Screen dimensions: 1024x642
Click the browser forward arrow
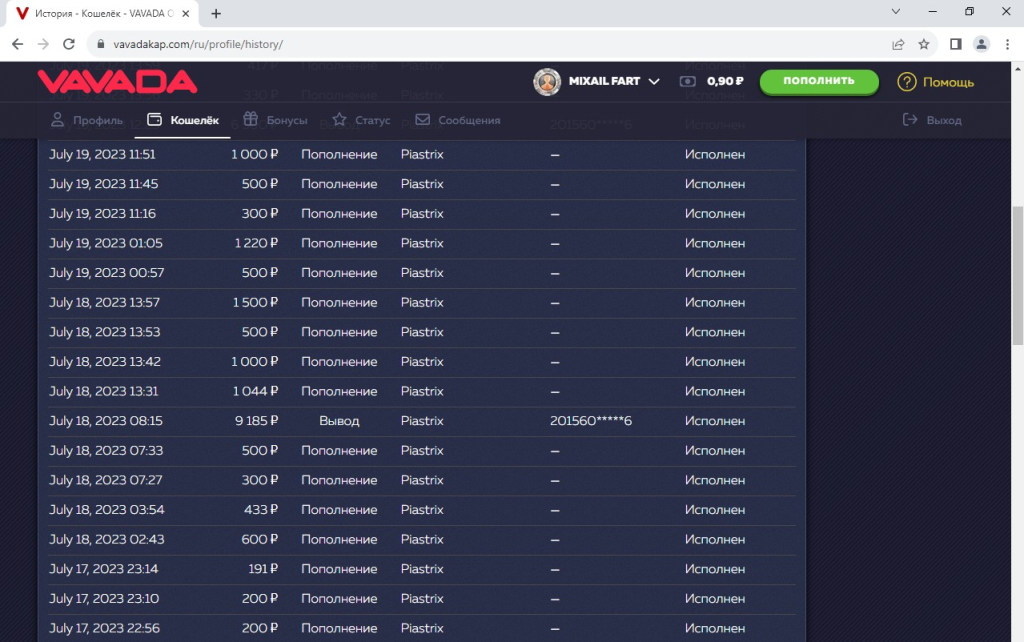(x=43, y=44)
